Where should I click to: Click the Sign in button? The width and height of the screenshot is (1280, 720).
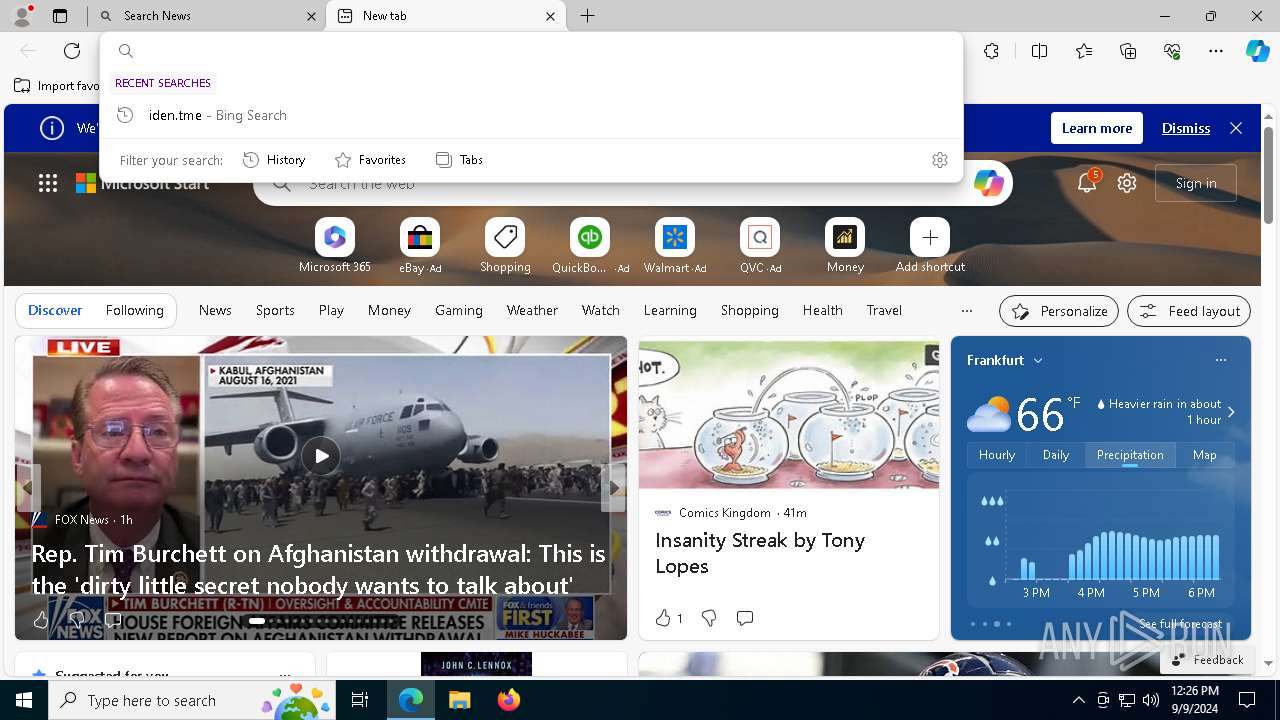click(x=1196, y=183)
